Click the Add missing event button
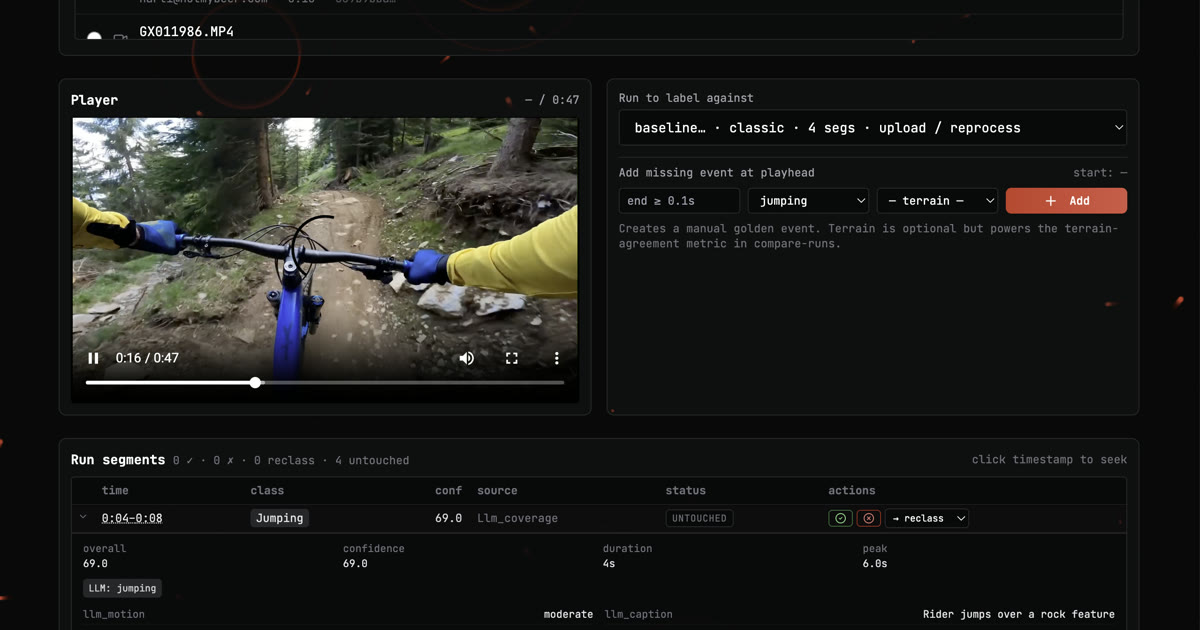The height and width of the screenshot is (630, 1200). [x=1066, y=201]
